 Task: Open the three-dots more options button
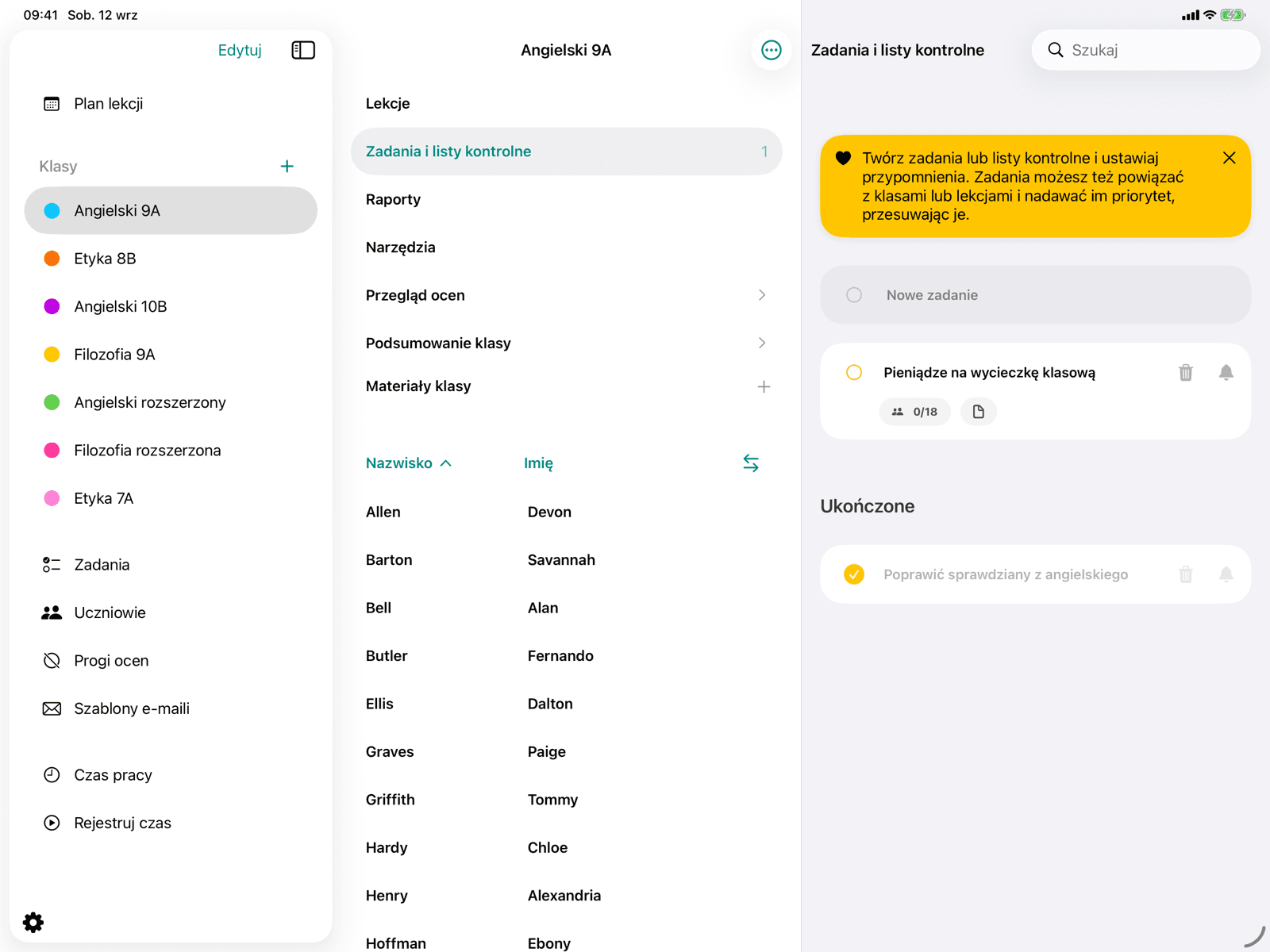771,50
